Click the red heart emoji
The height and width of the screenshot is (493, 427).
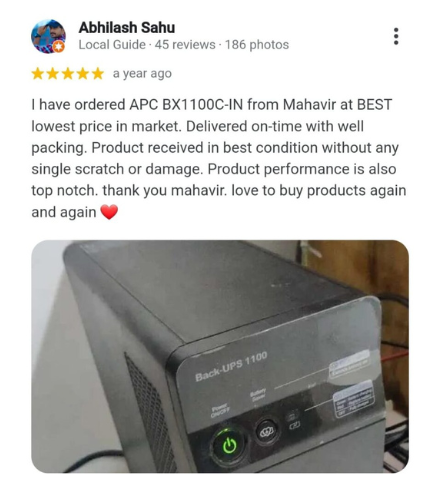(109, 212)
